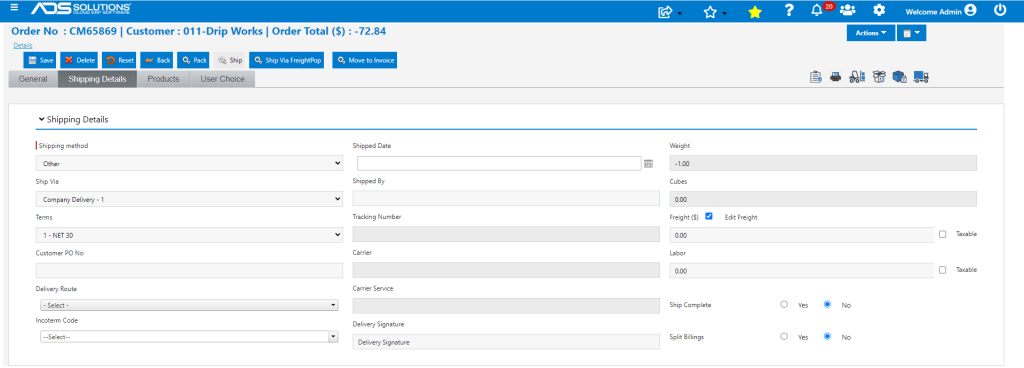1024x368 pixels.
Task: Switch to the Products tab
Action: coord(163,79)
